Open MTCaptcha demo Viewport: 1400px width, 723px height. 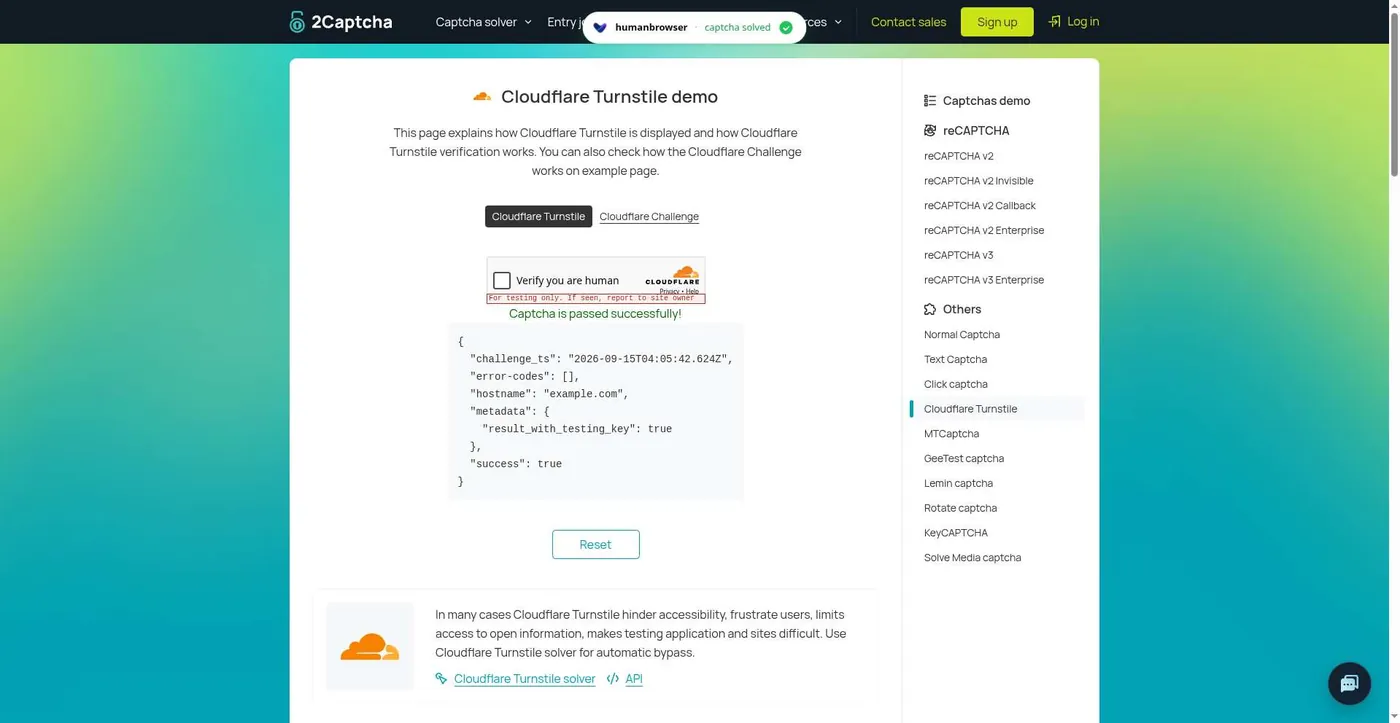pyautogui.click(x=951, y=434)
